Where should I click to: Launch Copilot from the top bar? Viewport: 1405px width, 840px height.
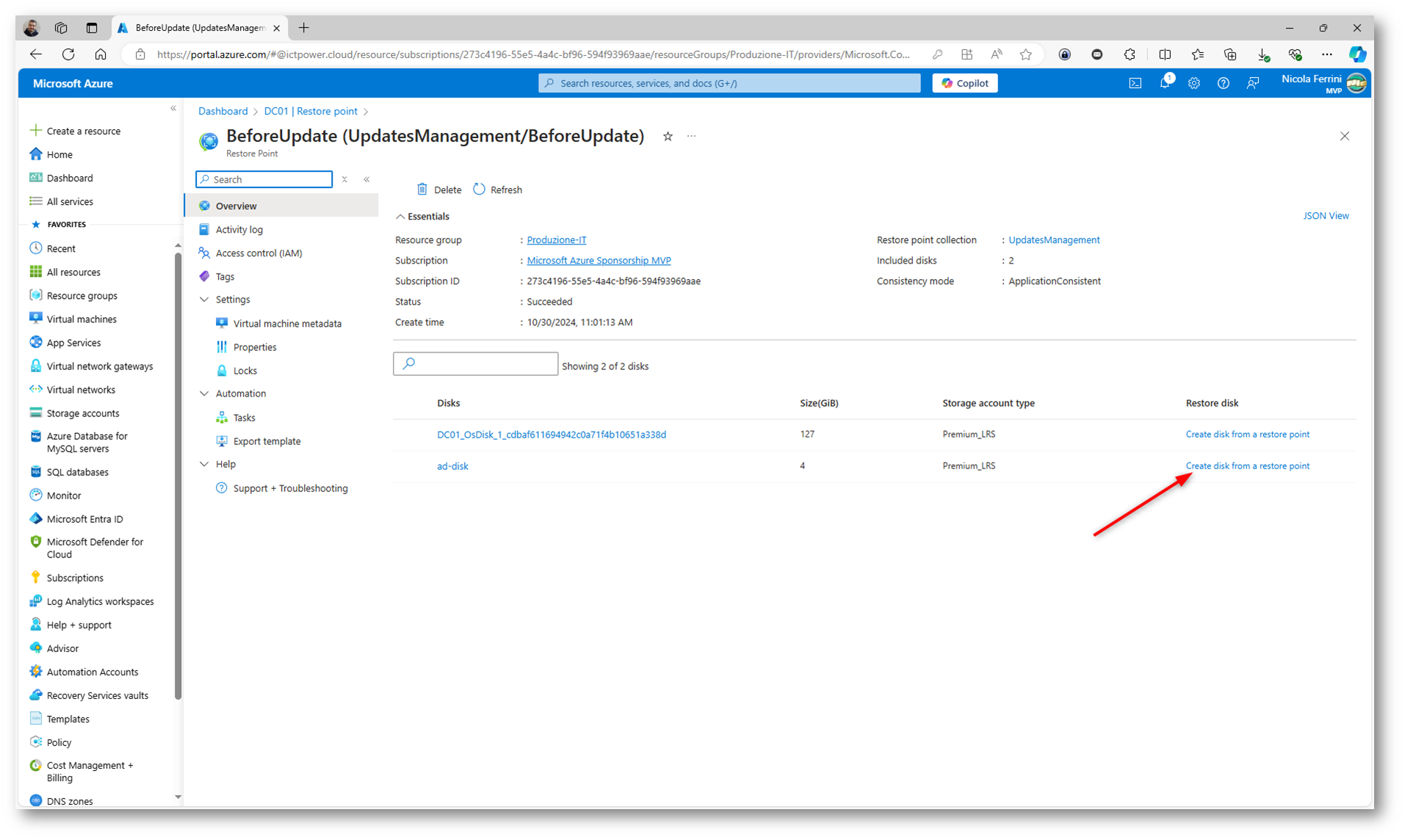coord(964,84)
